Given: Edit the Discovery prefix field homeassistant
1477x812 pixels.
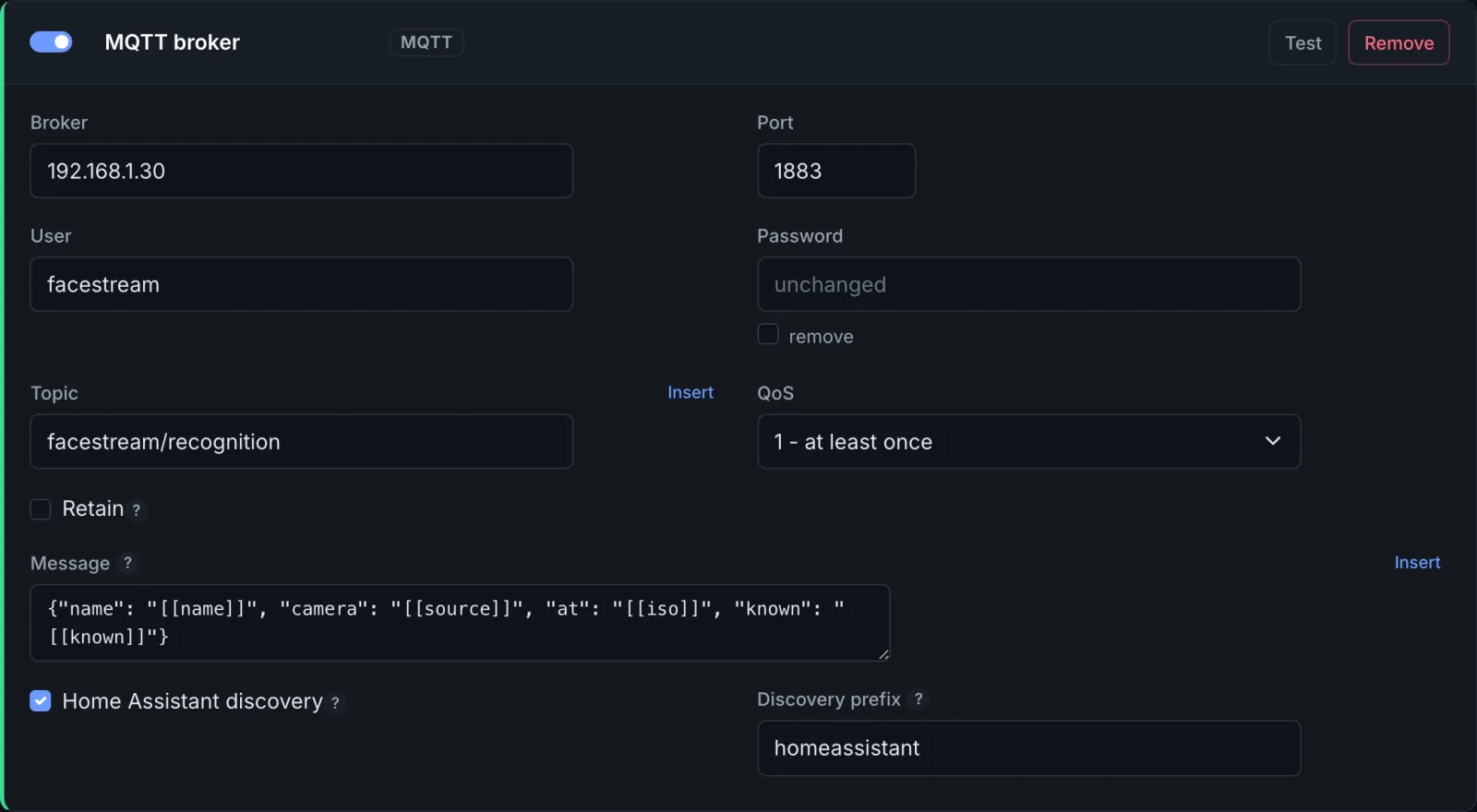Looking at the screenshot, I should pos(1028,748).
